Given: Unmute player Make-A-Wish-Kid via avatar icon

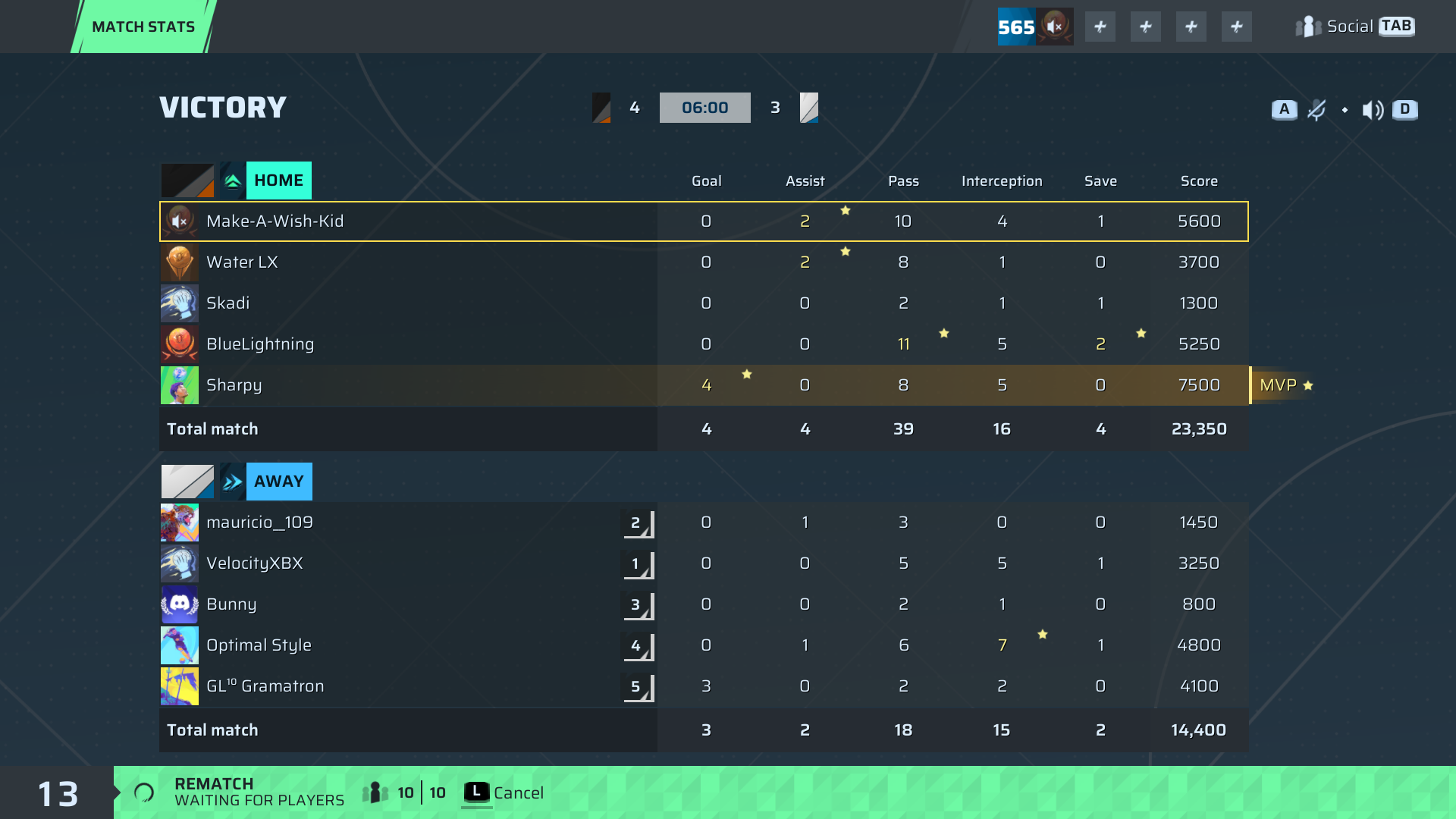Looking at the screenshot, I should (x=180, y=221).
